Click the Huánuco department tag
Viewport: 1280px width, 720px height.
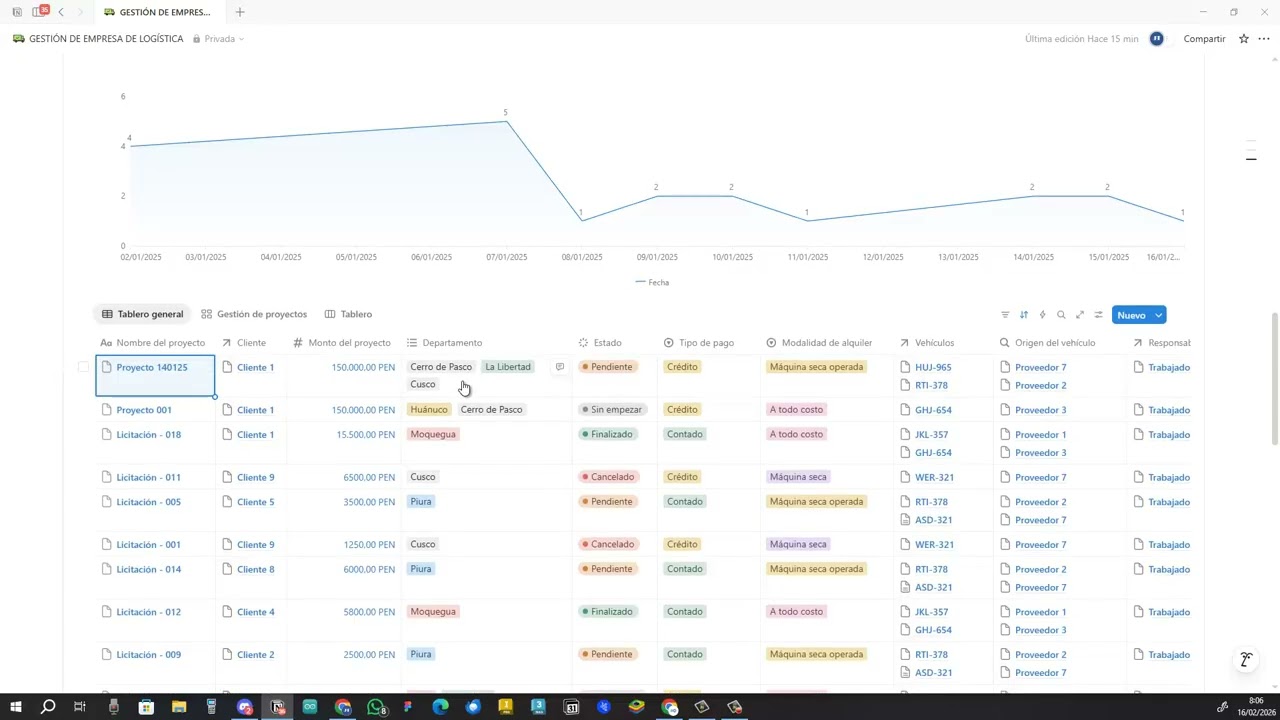pyautogui.click(x=429, y=409)
